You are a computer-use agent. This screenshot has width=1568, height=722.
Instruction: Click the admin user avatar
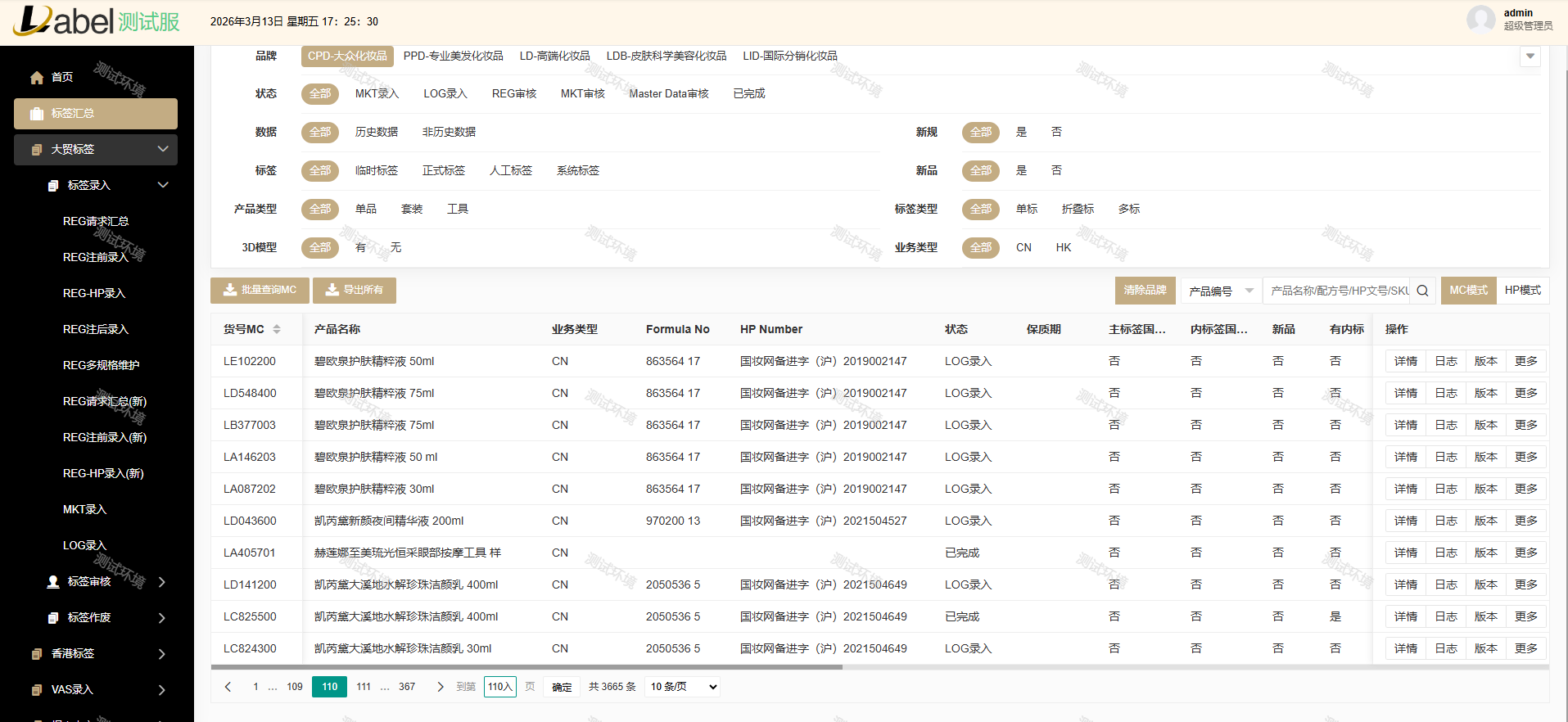(x=1480, y=20)
